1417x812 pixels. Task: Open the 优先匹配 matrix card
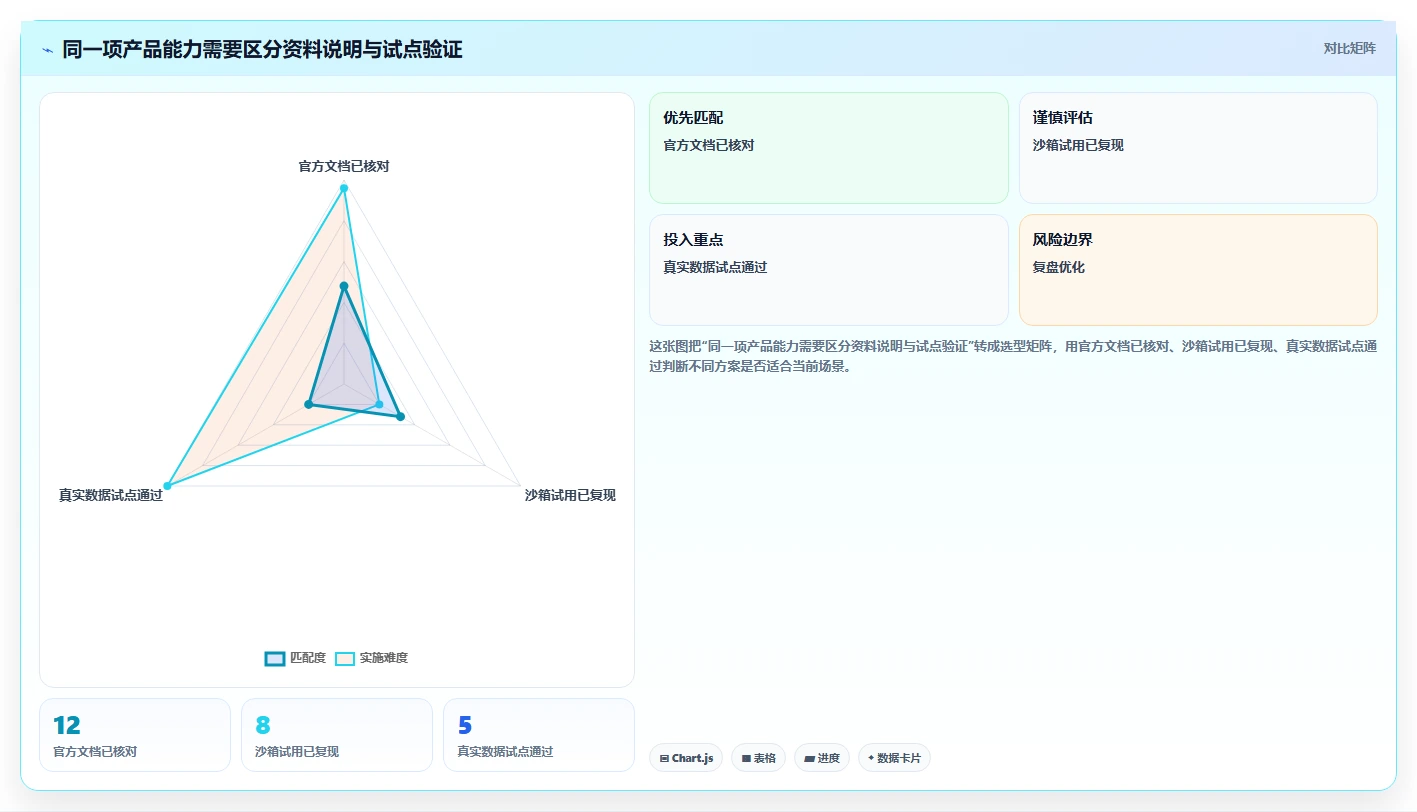click(829, 148)
